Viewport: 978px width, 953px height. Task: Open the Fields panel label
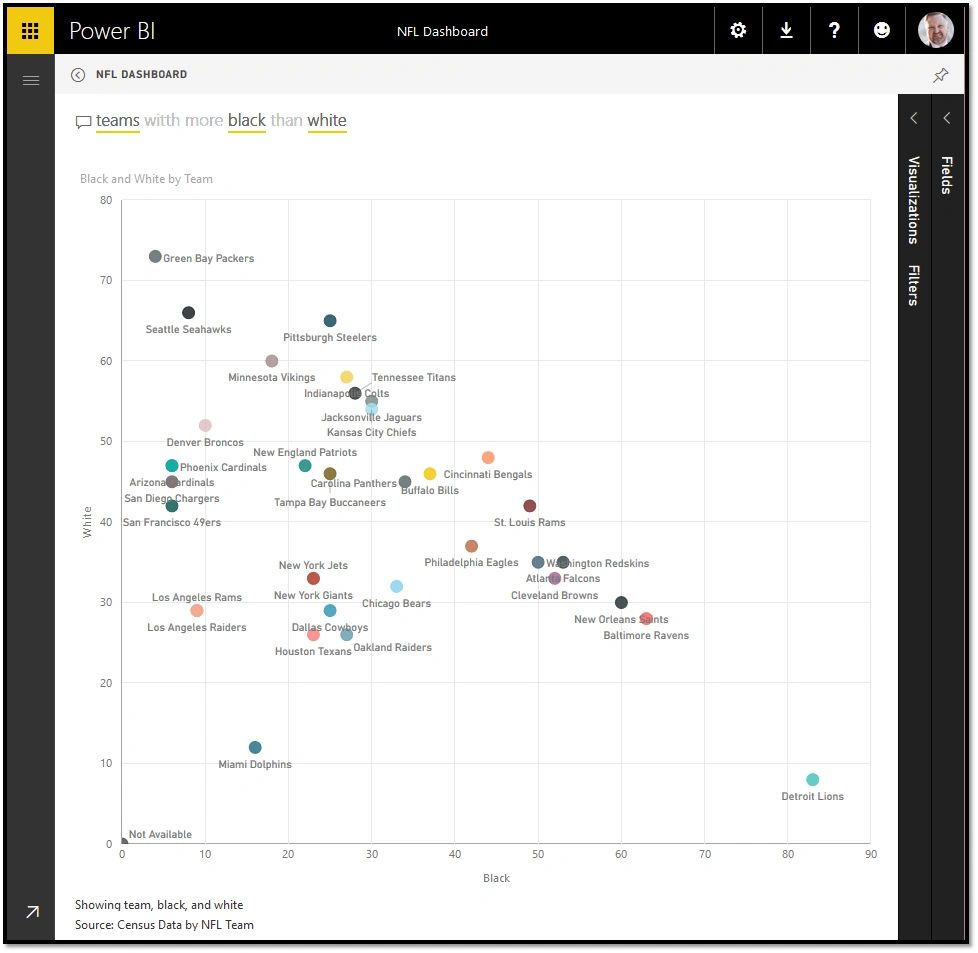[946, 175]
